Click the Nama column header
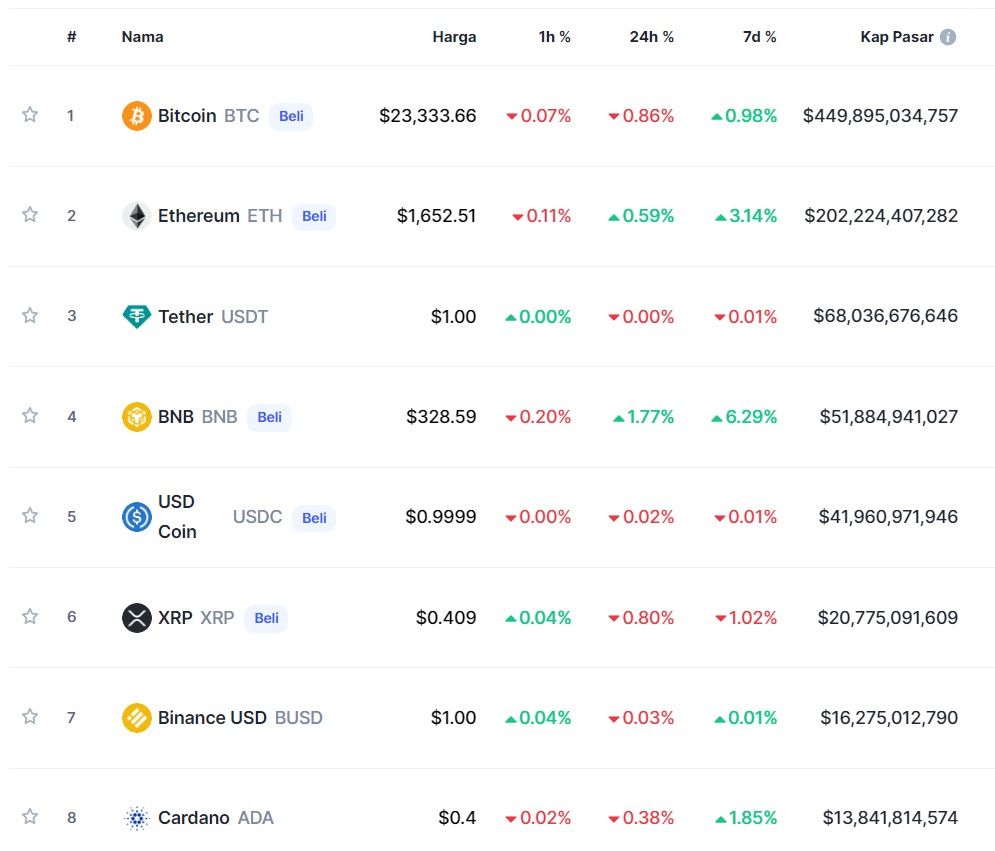The image size is (995, 851). coord(142,36)
